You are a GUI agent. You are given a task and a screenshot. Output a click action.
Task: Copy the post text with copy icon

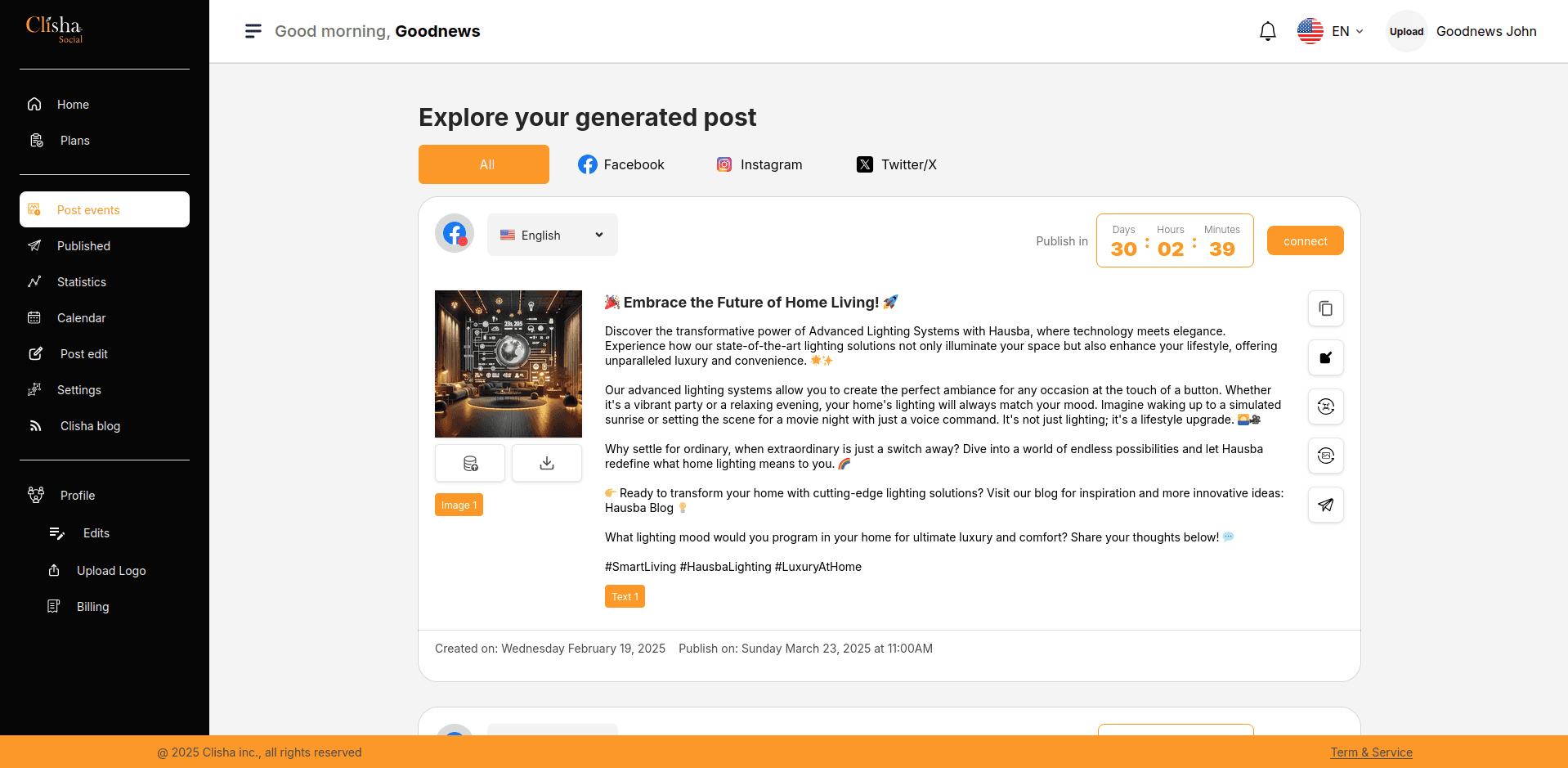coord(1325,308)
